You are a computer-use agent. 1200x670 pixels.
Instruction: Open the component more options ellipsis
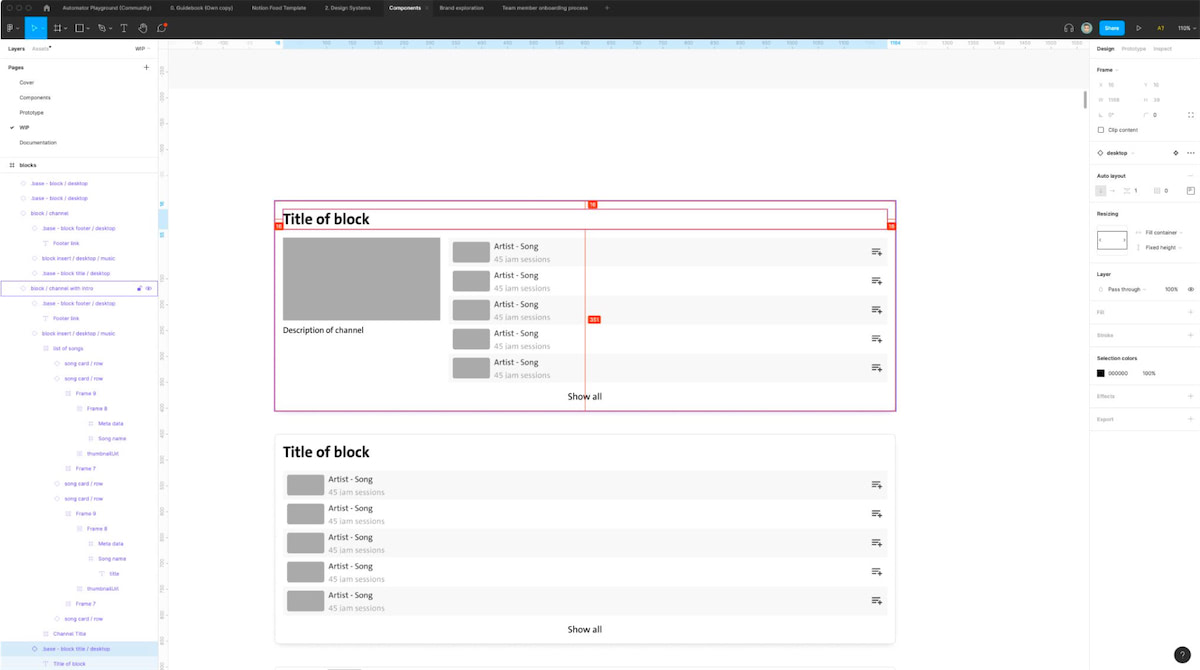(1190, 153)
